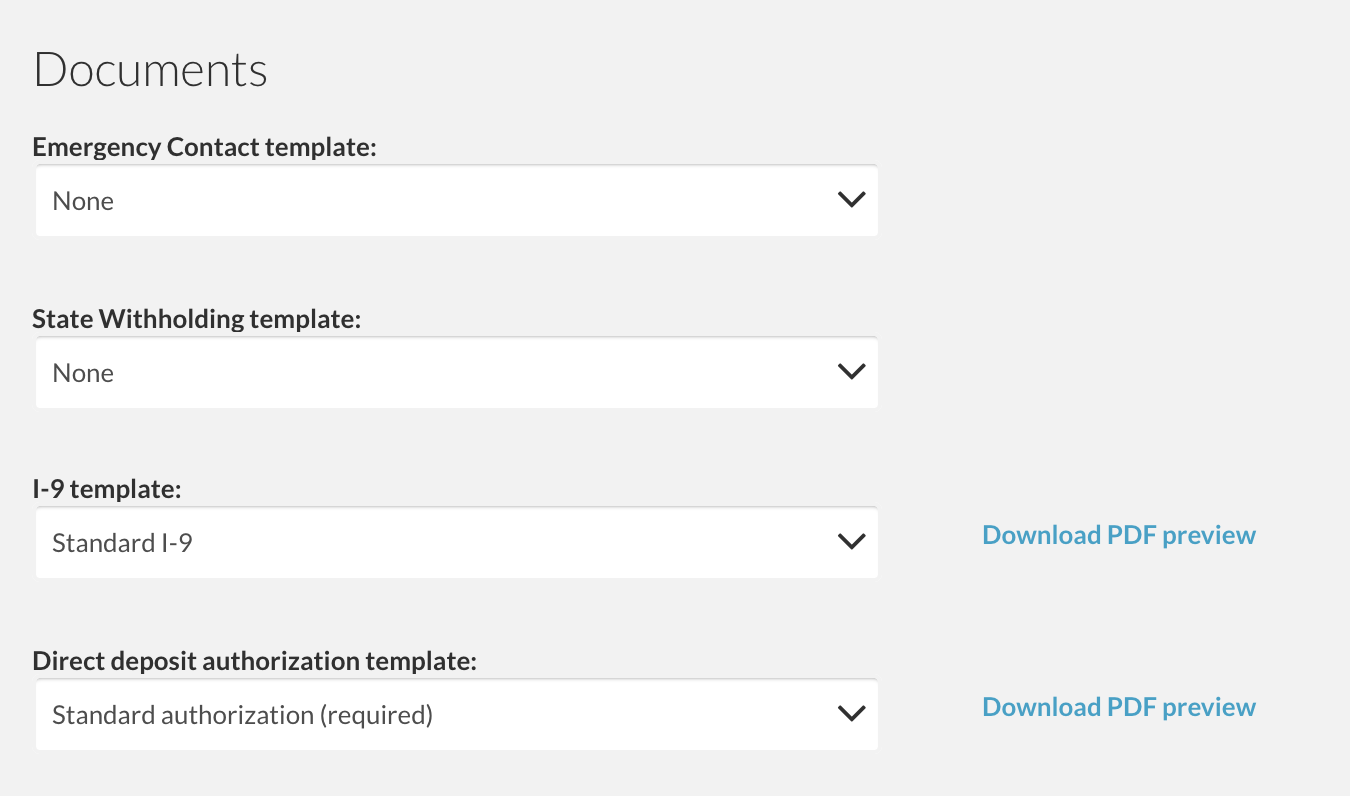Open the State Withholding template dropdown
Image resolution: width=1350 pixels, height=796 pixels.
pos(456,373)
